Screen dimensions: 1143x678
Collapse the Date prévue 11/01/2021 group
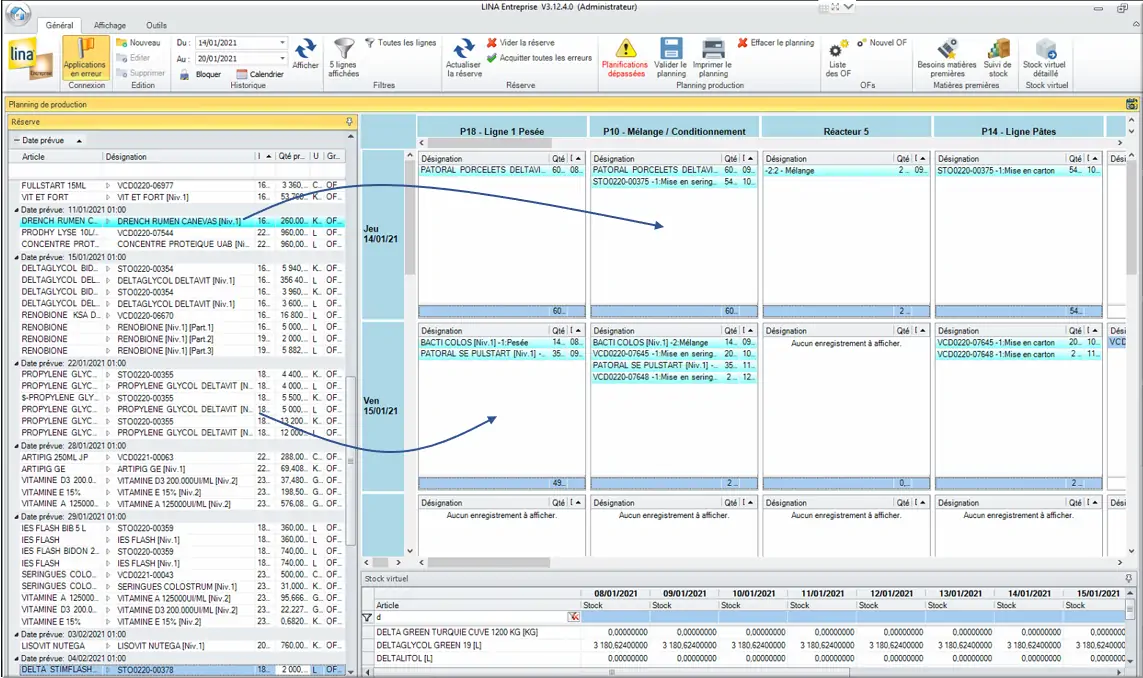coord(17,210)
